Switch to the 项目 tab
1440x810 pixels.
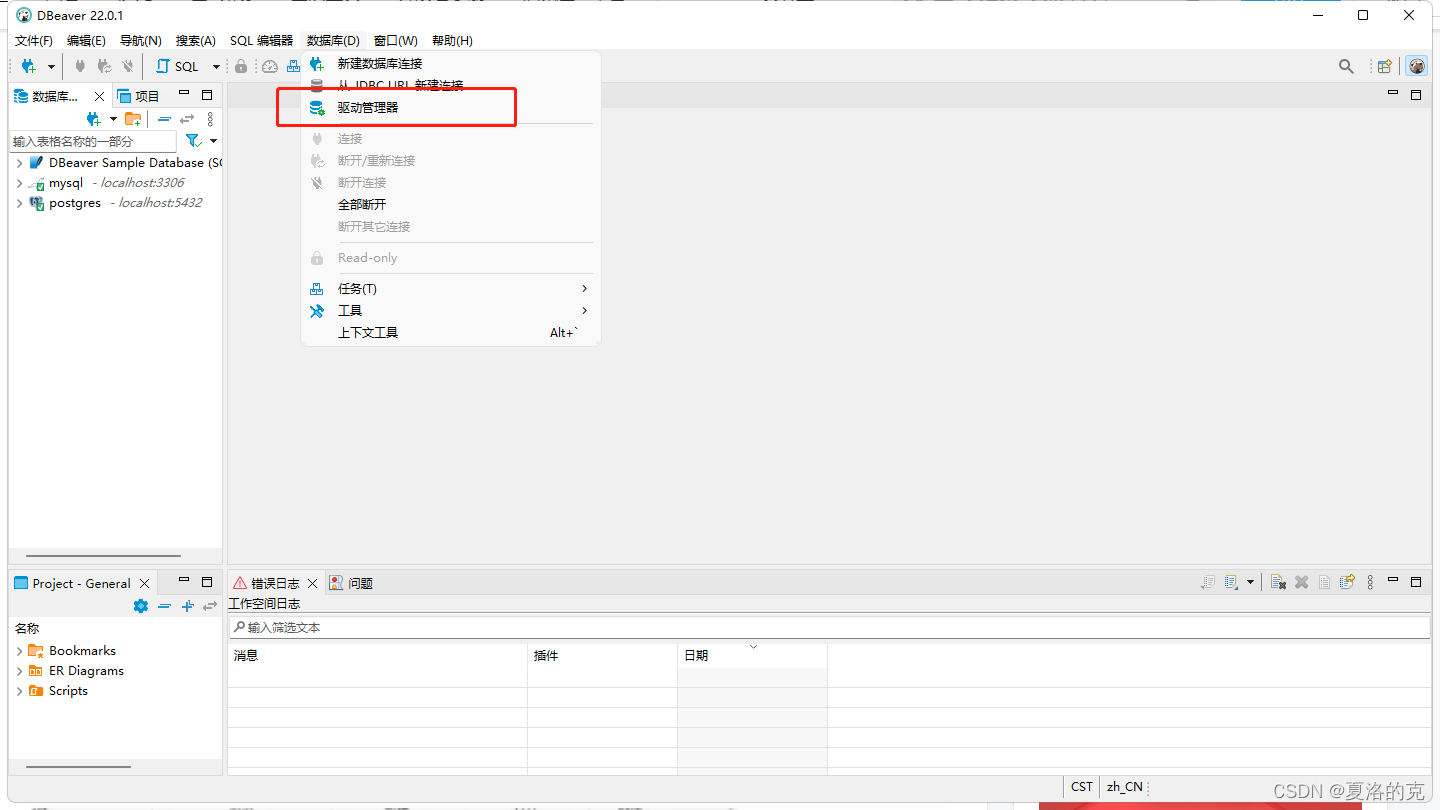click(138, 96)
